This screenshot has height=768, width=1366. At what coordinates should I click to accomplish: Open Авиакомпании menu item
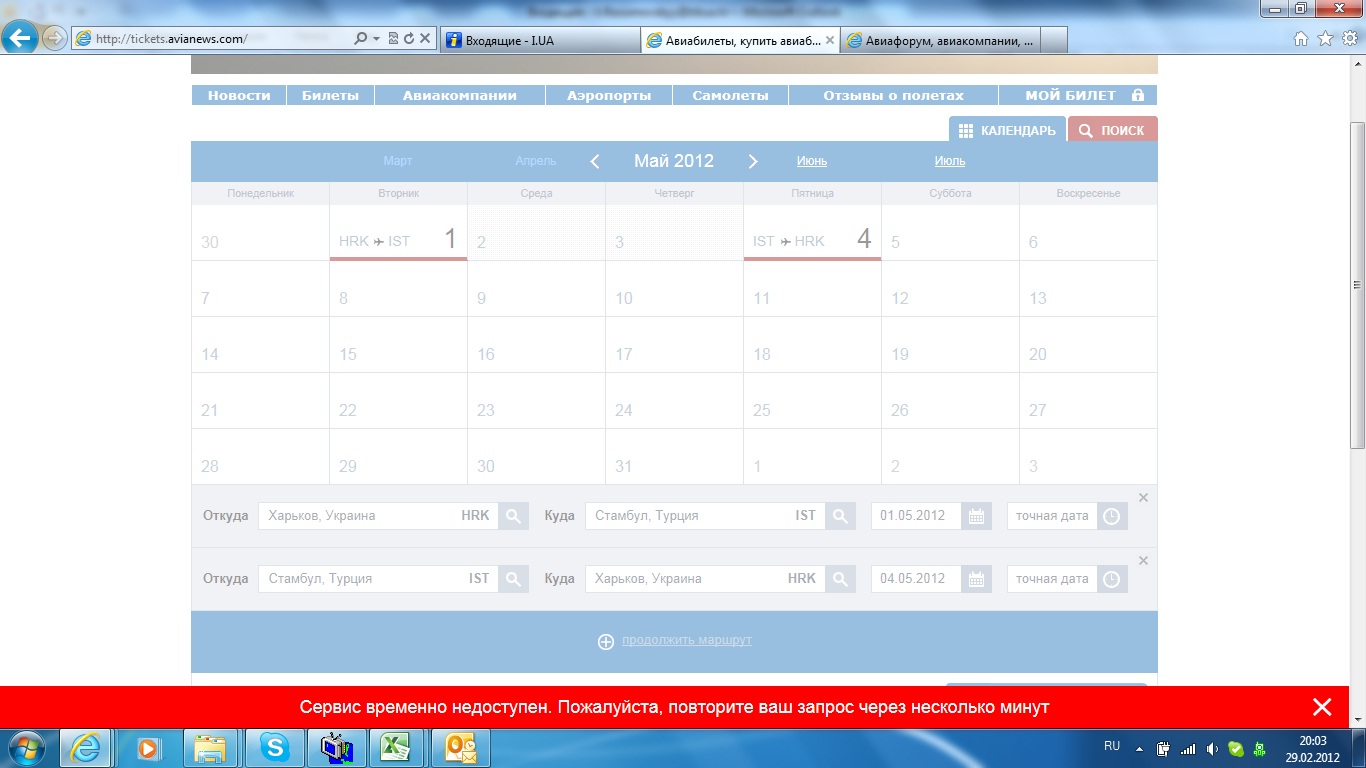459,96
